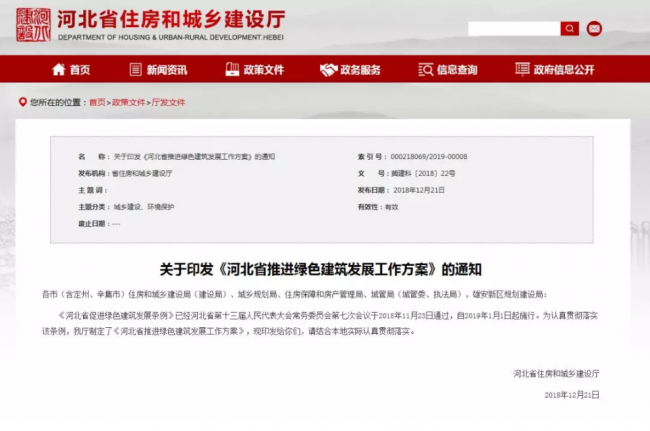Click the search icon beside 信息查询
The height and width of the screenshot is (431, 650).
click(425, 69)
